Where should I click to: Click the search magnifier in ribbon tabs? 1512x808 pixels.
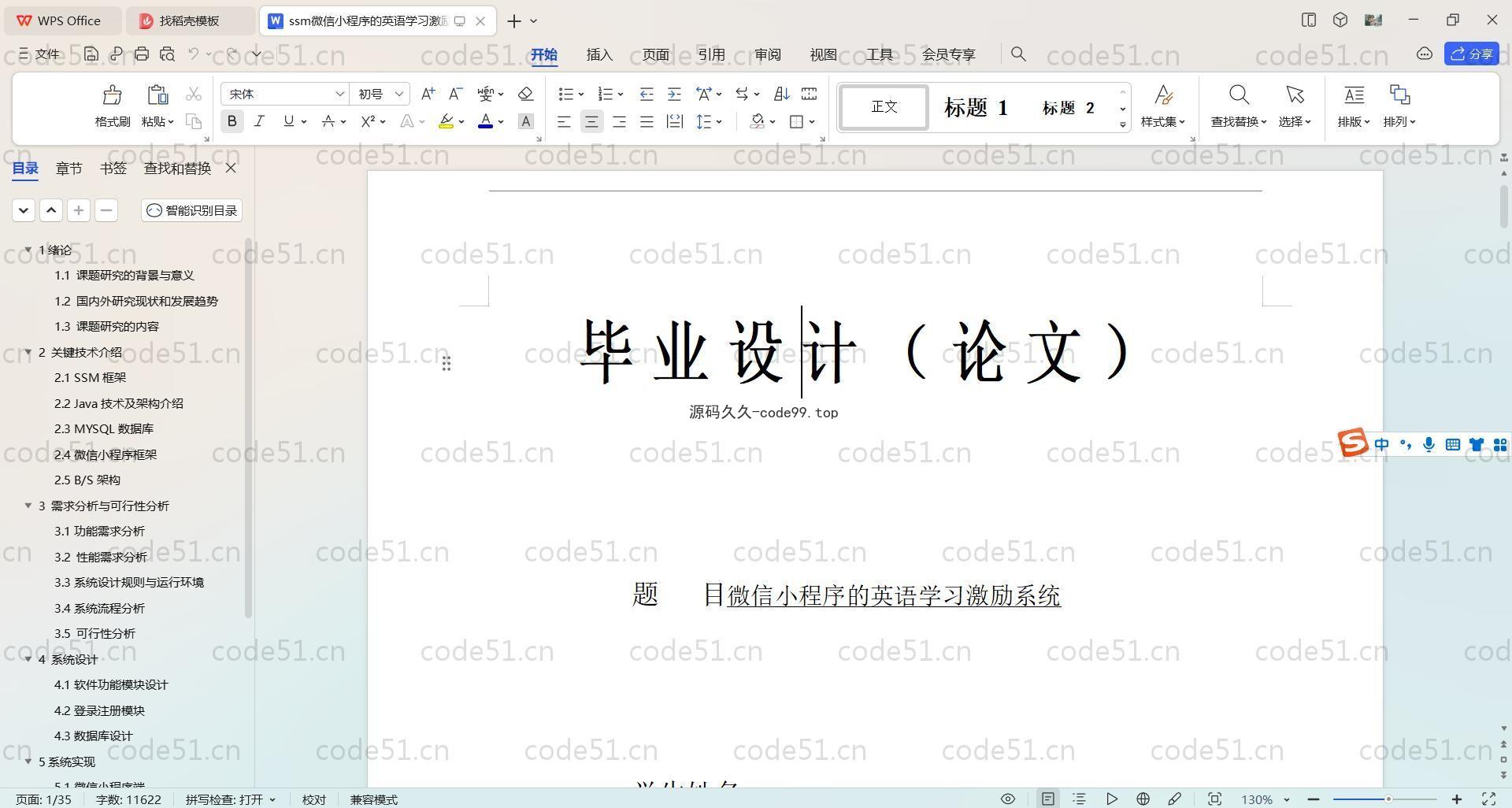1018,54
